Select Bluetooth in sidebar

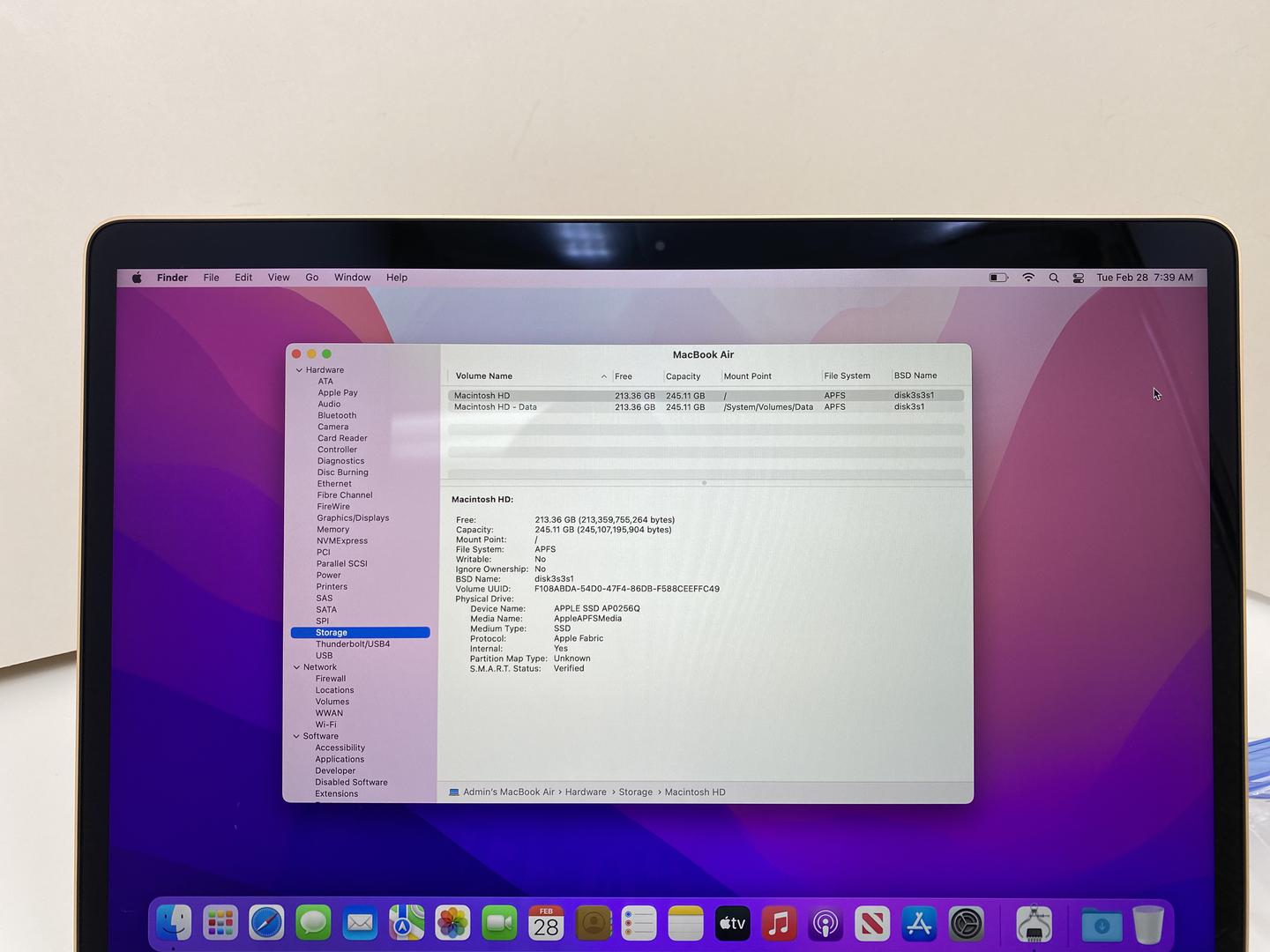[337, 416]
